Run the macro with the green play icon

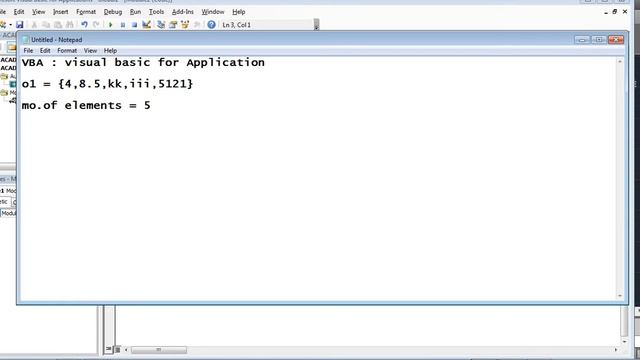pyautogui.click(x=110, y=25)
